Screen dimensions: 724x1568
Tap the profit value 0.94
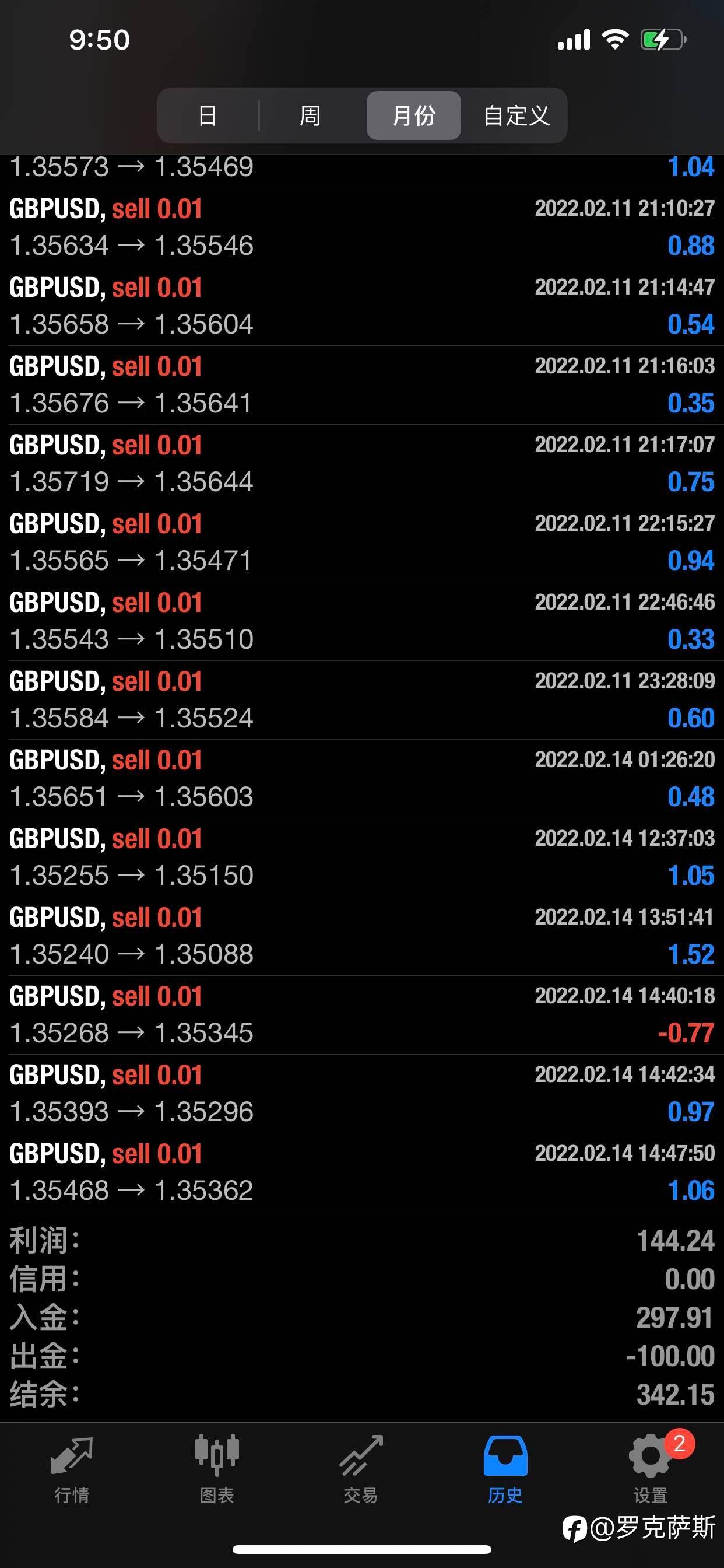(691, 561)
